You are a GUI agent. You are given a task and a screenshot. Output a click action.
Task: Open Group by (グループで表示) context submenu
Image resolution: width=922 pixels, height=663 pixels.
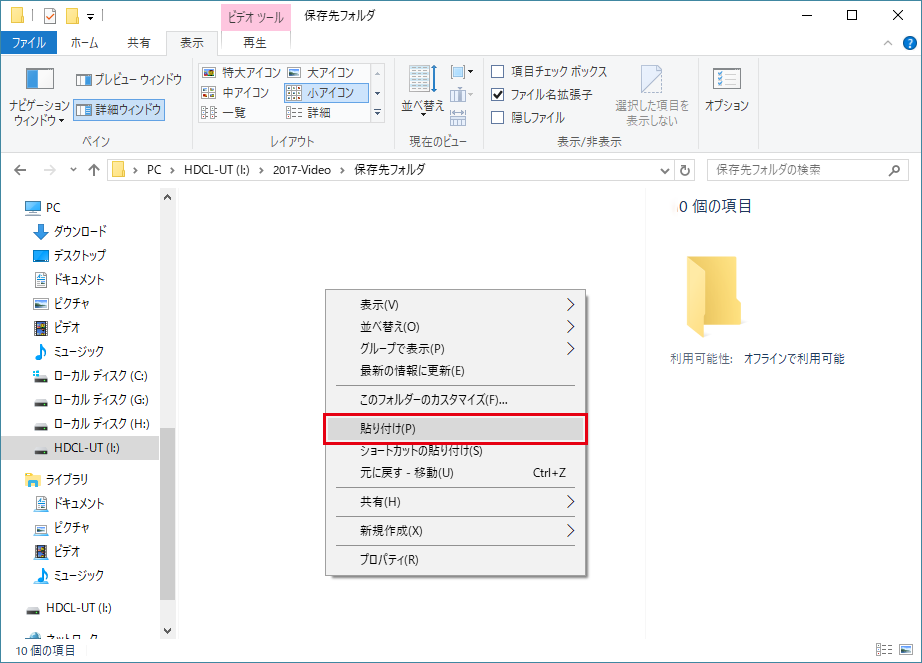(455, 349)
